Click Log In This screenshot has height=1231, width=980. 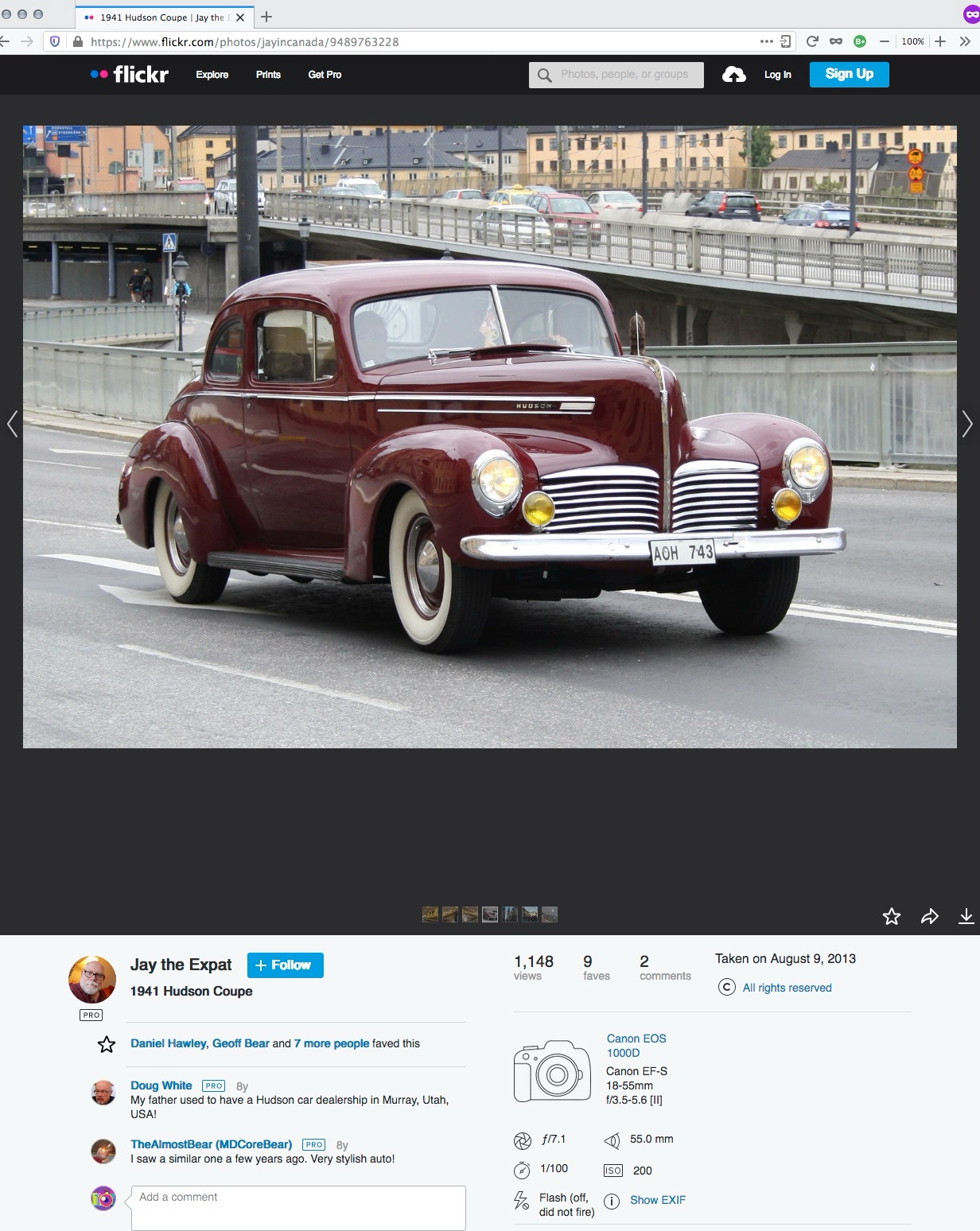777,75
